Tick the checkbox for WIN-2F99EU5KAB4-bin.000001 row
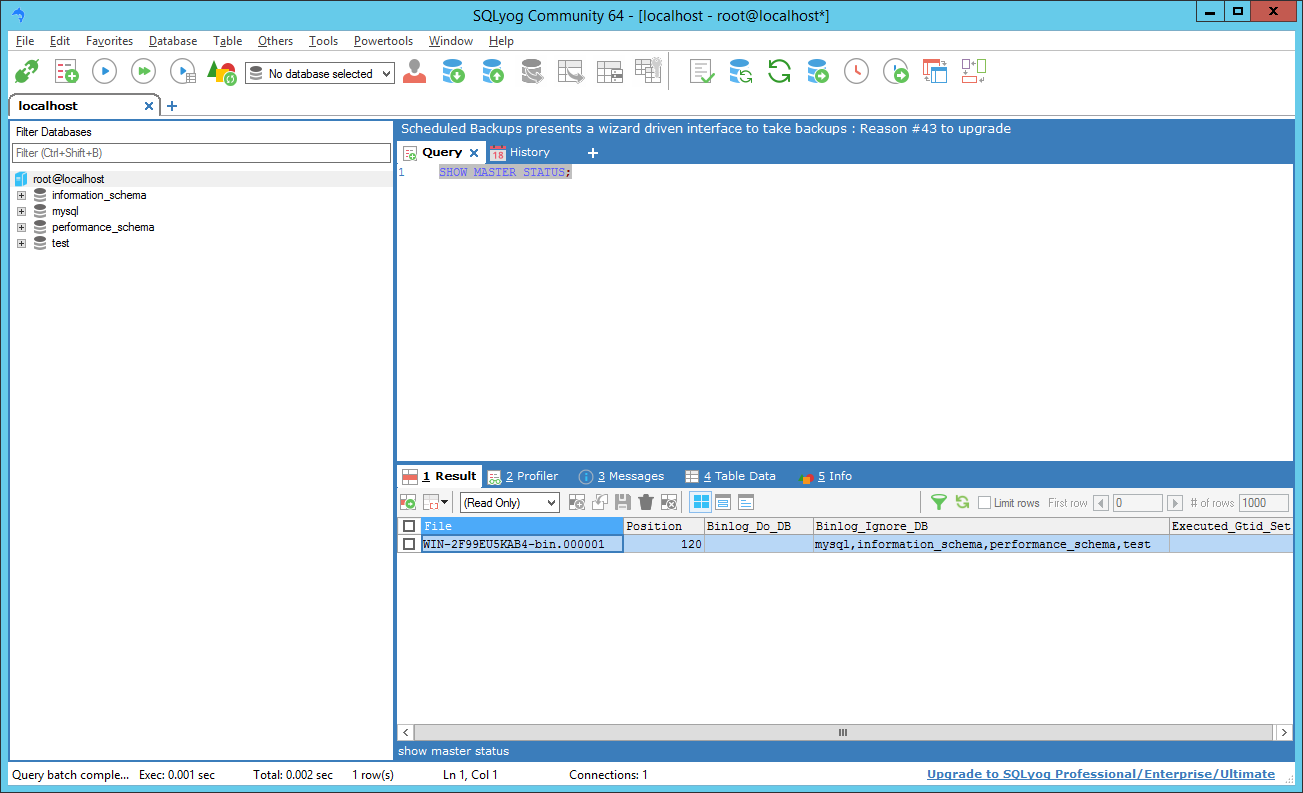This screenshot has height=793, width=1303. coord(408,544)
